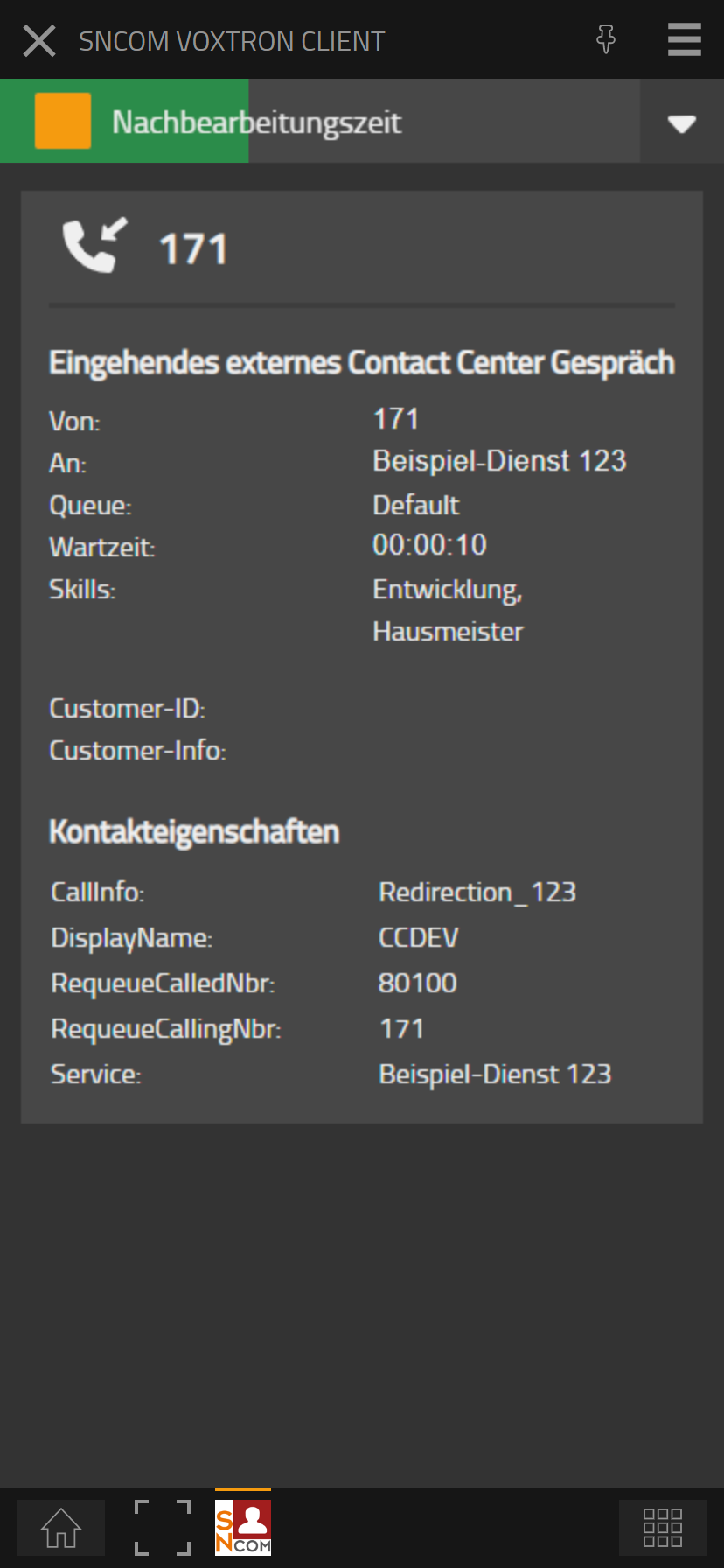The image size is (724, 1568).
Task: Expand the agent status dropdown arrow
Action: point(681,123)
